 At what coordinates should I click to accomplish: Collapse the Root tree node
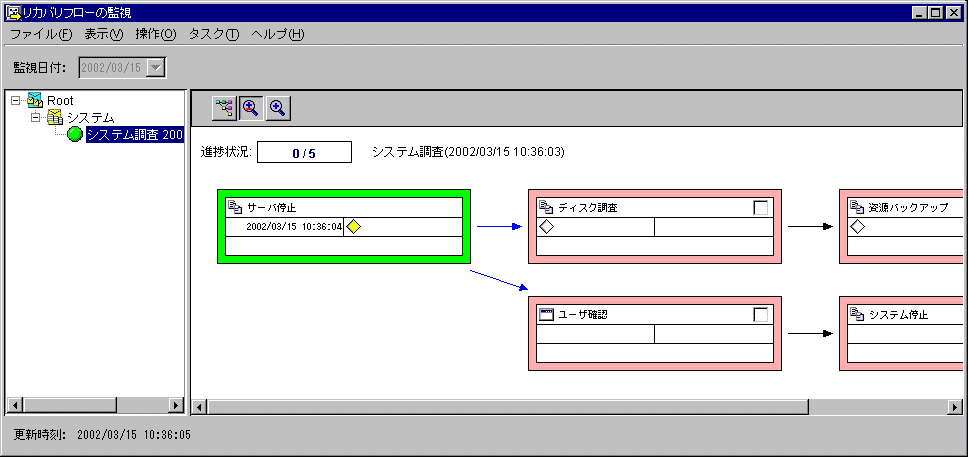coord(16,100)
